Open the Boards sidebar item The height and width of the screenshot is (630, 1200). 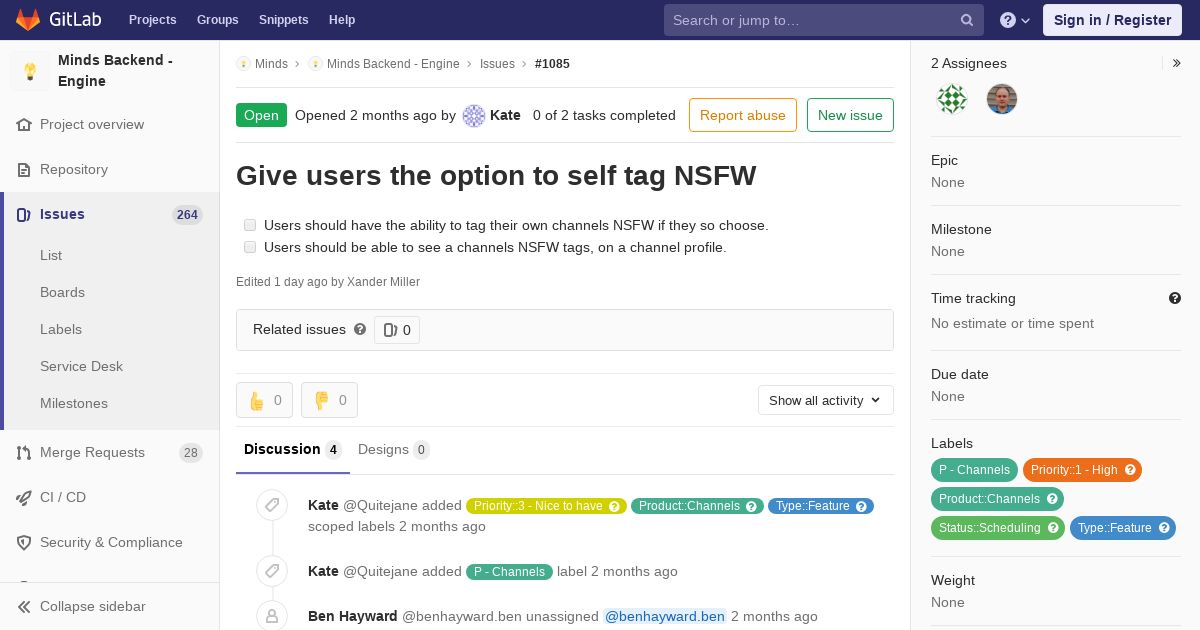[x=62, y=292]
